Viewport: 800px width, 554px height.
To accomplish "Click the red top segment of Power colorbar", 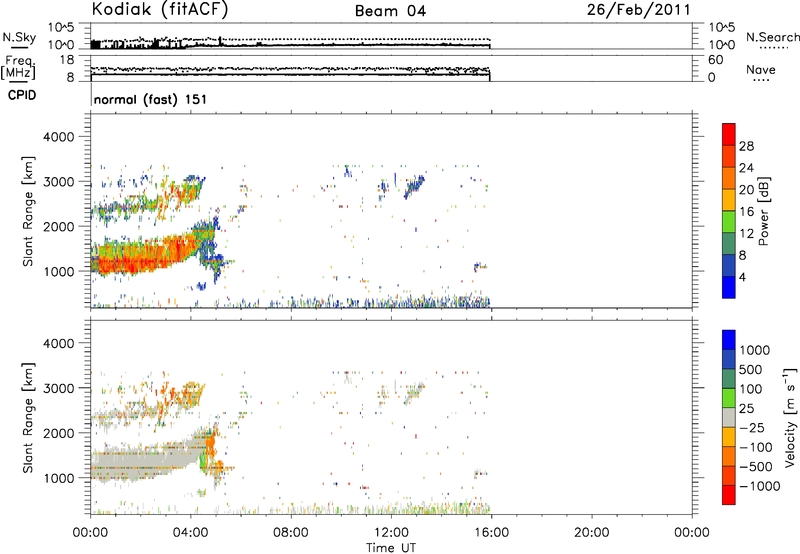I will click(x=729, y=134).
